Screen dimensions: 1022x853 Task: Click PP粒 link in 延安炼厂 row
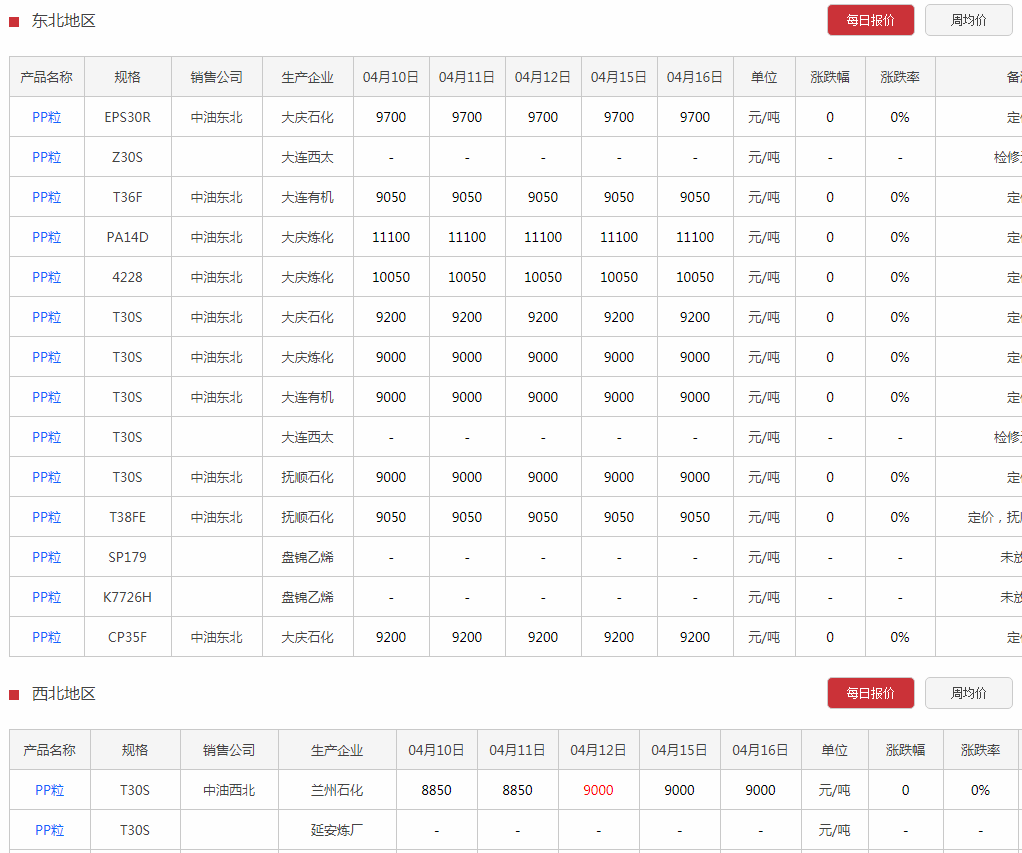pos(50,830)
